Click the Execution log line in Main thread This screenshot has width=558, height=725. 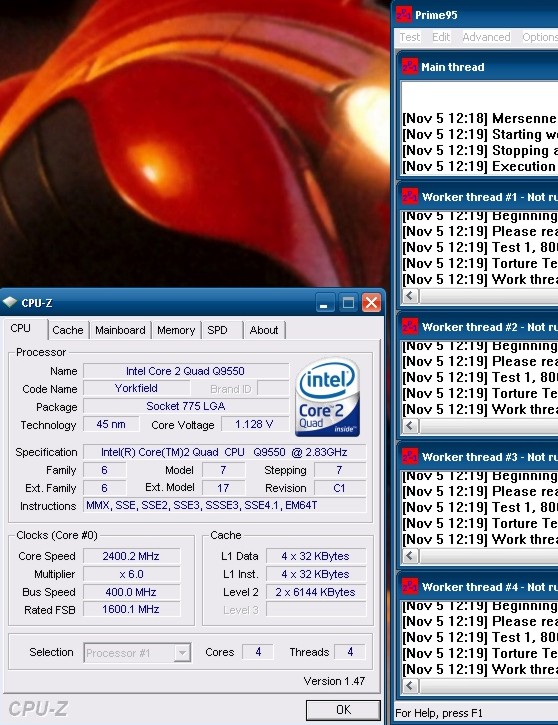pyautogui.click(x=479, y=166)
